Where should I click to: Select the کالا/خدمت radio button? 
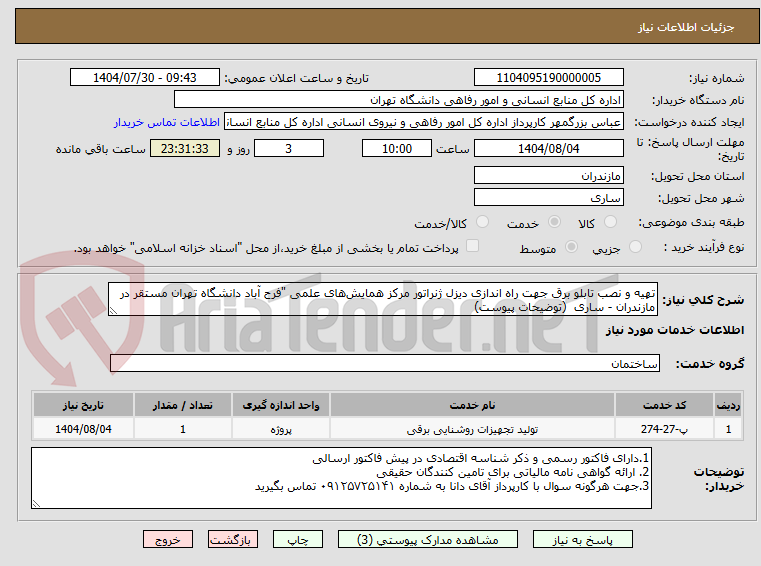click(x=482, y=222)
